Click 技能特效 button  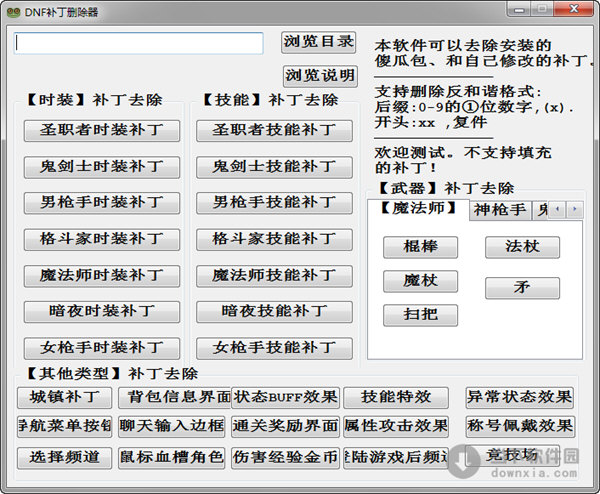click(x=396, y=398)
